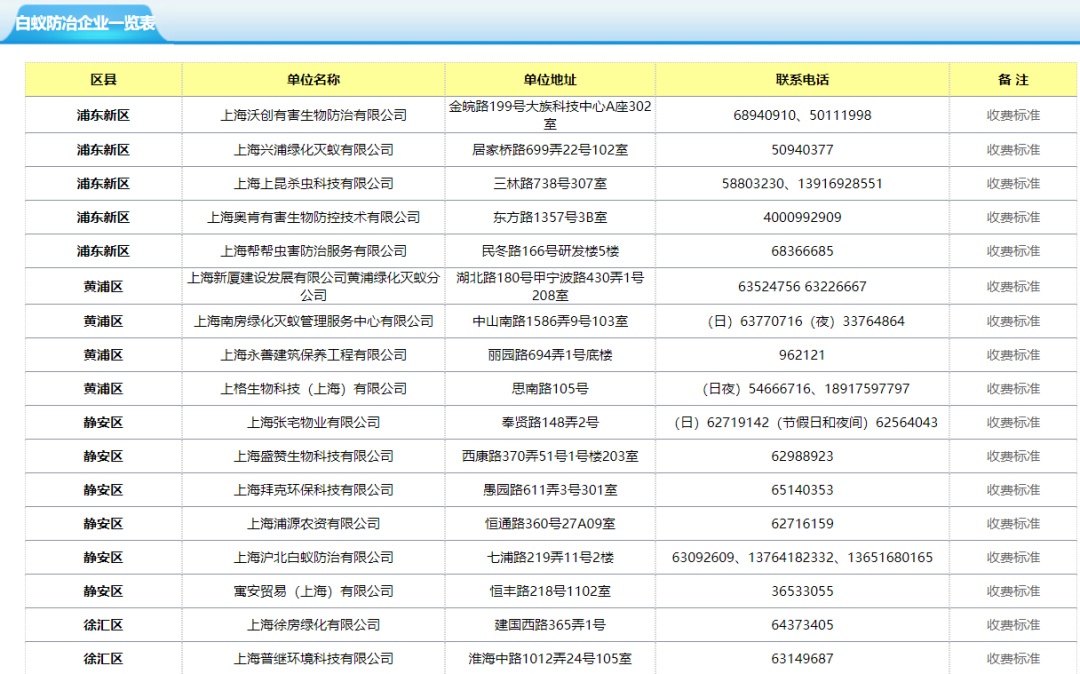Select address 西康路370弄51号1号楼203室
1080x674 pixels.
click(x=550, y=456)
